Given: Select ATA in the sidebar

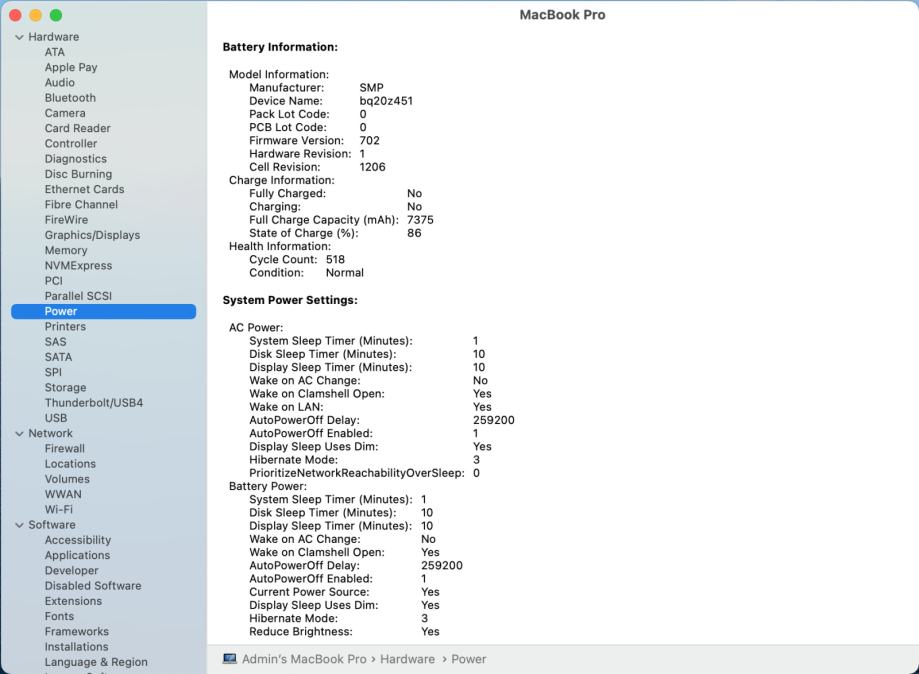Looking at the screenshot, I should tap(55, 52).
